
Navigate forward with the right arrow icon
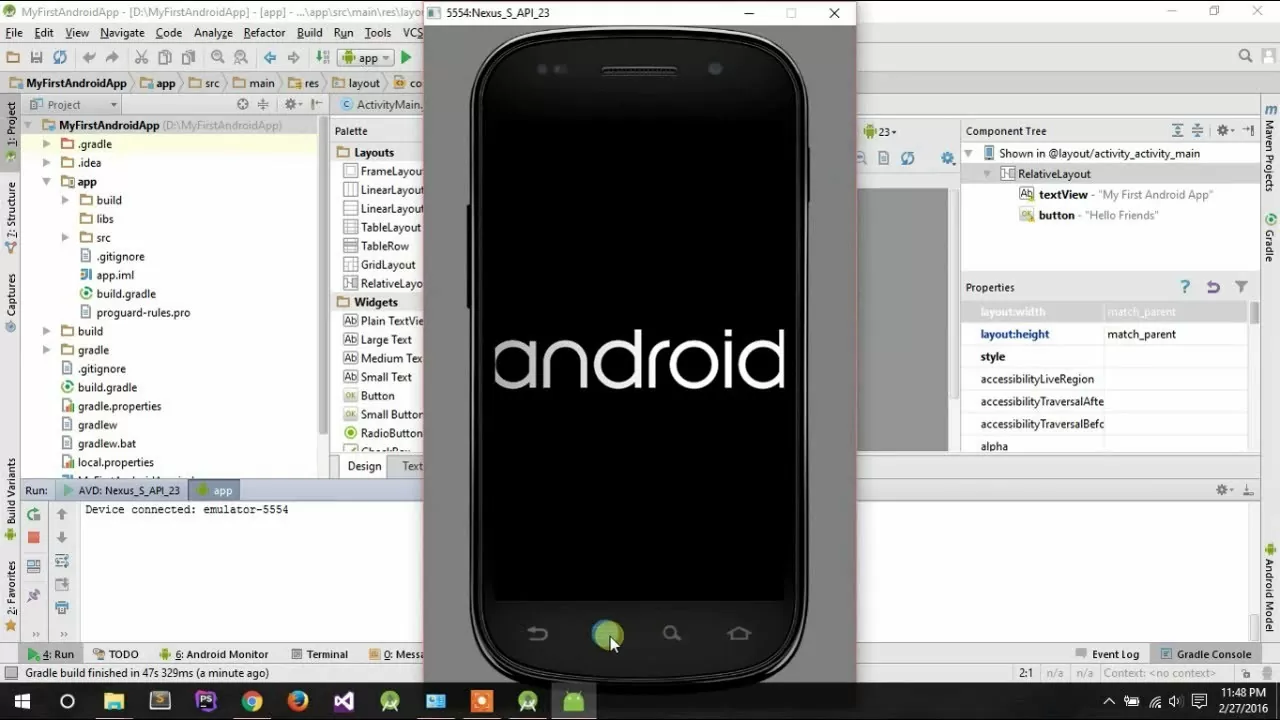pyautogui.click(x=293, y=58)
